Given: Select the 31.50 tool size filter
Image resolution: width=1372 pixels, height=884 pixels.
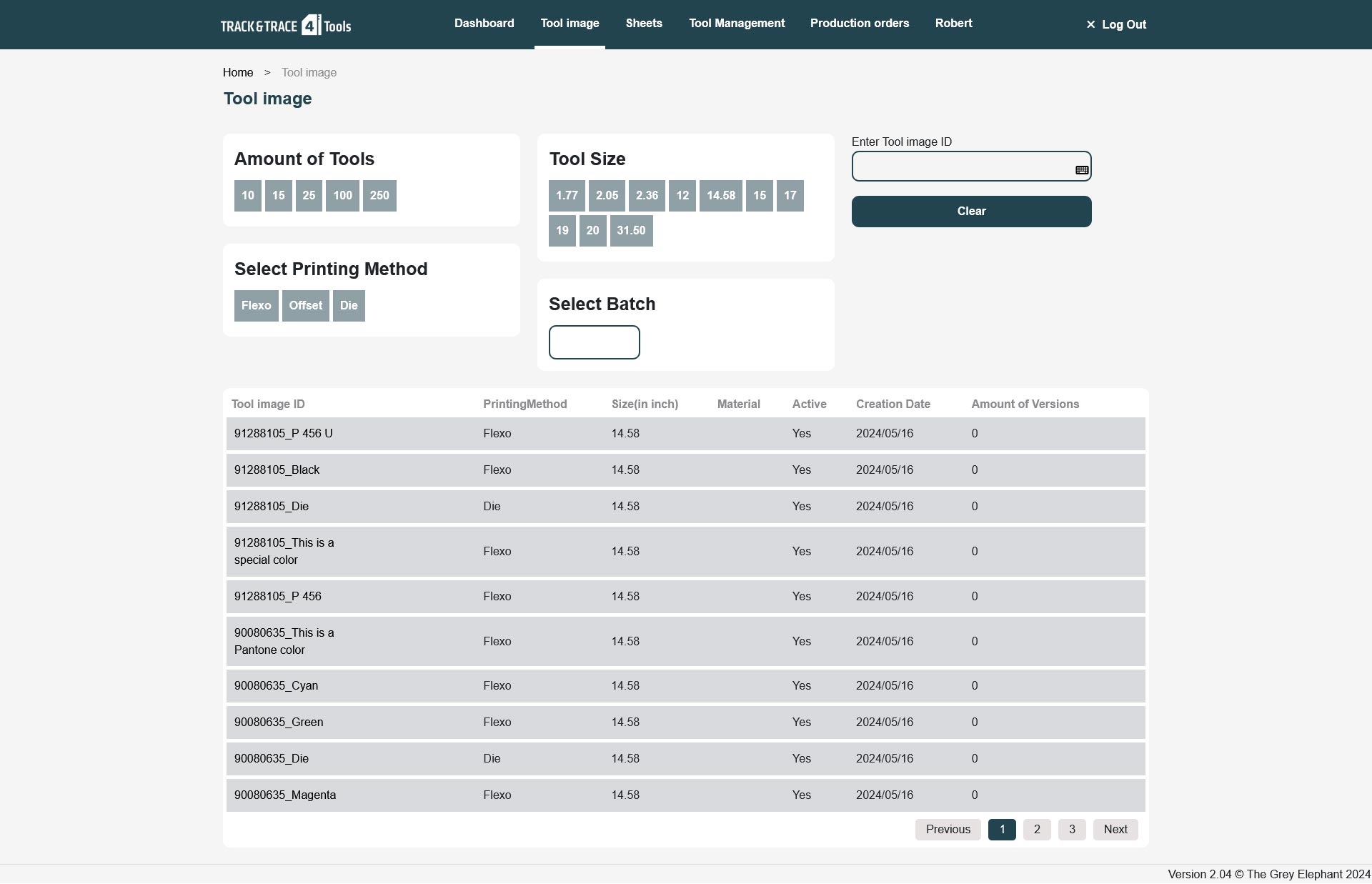Looking at the screenshot, I should [631, 231].
